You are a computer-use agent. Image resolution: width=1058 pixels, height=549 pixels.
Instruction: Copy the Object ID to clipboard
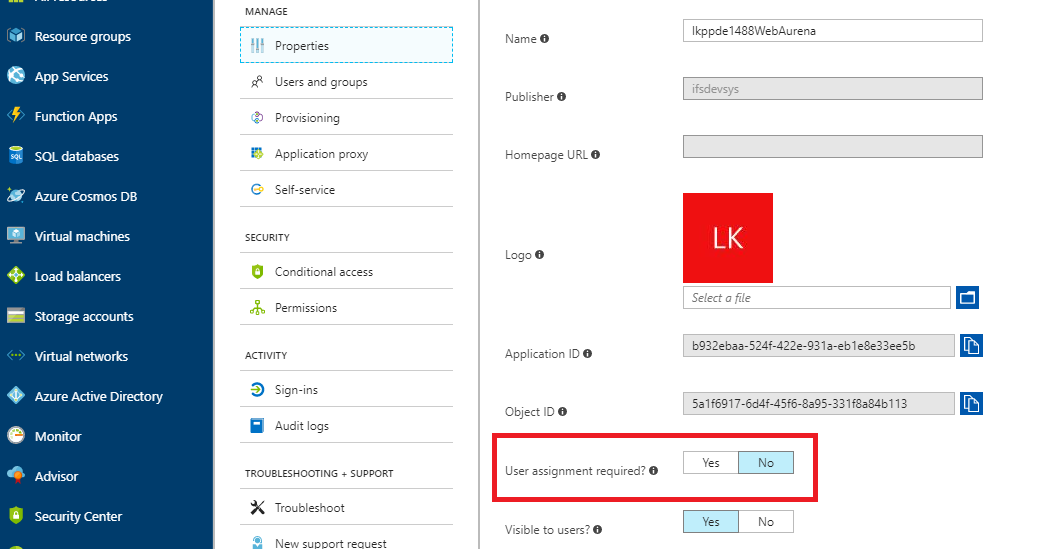[971, 403]
